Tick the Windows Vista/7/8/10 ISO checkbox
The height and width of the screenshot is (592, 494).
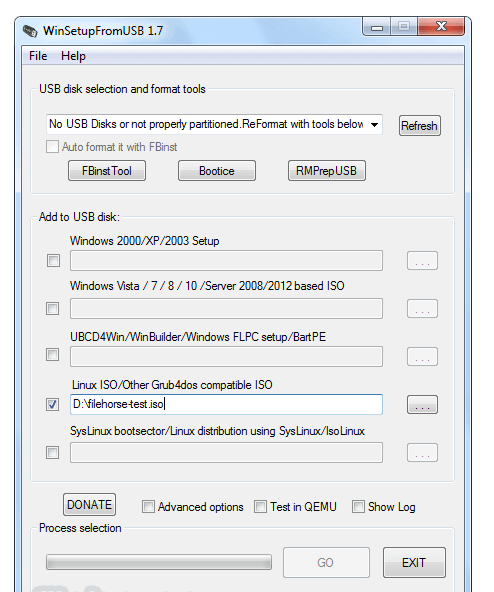(x=52, y=308)
